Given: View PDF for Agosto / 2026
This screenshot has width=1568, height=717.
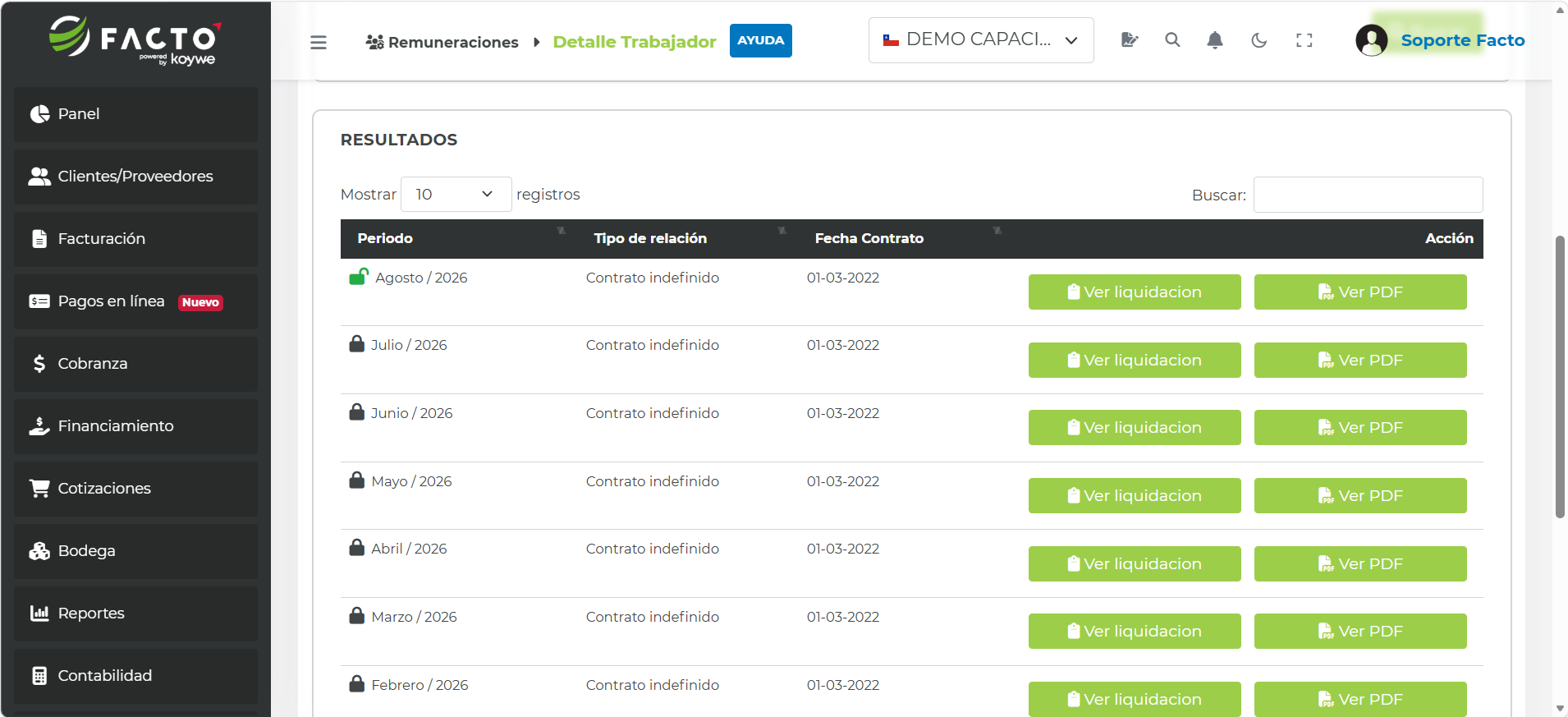Looking at the screenshot, I should click(x=1360, y=292).
